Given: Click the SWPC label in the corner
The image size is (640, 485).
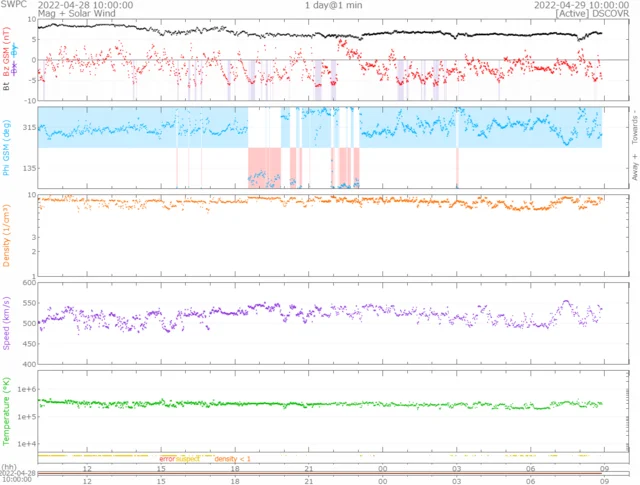Looking at the screenshot, I should pos(13,5).
